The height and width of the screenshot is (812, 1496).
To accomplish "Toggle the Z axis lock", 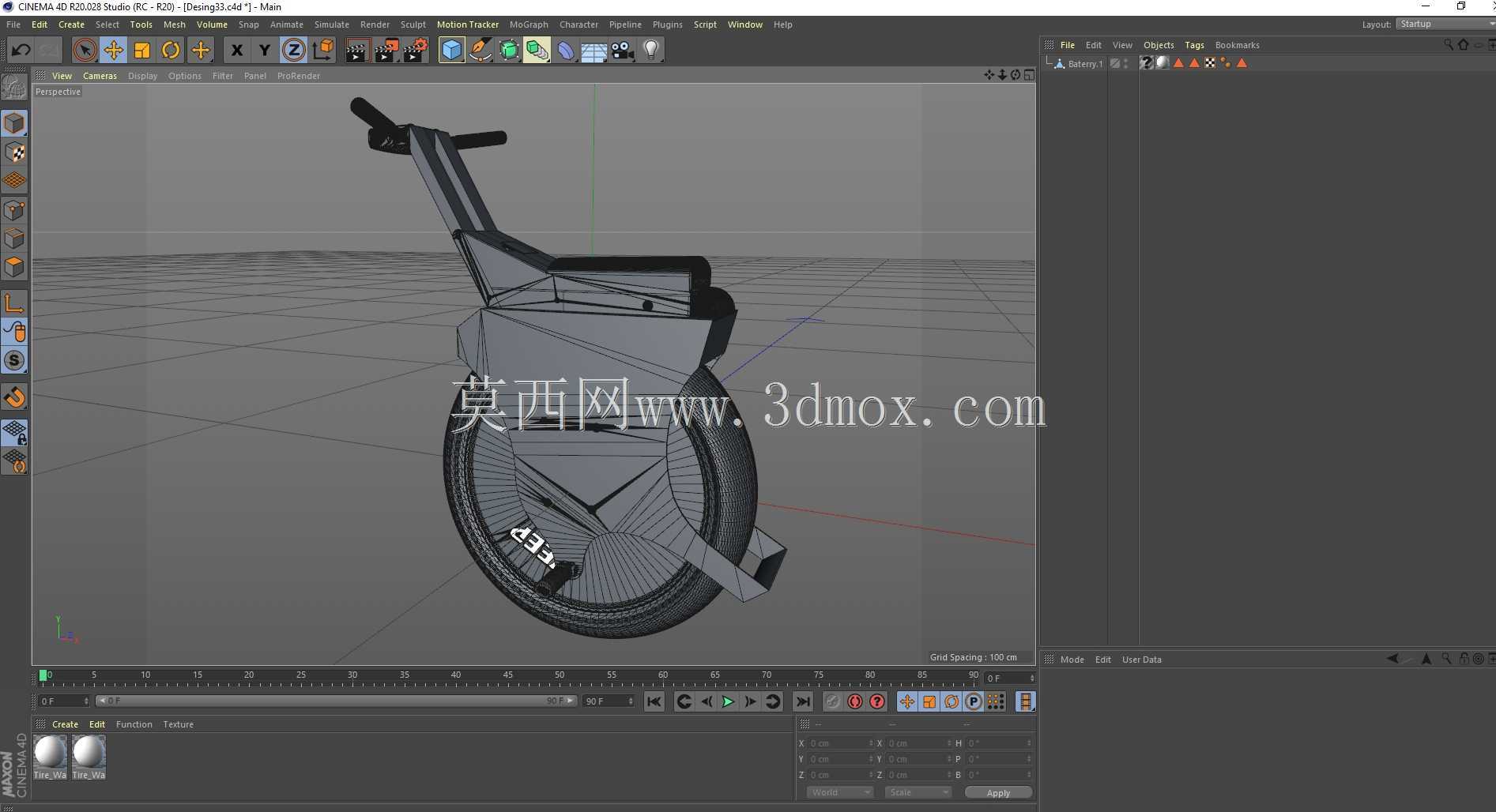I will pos(293,51).
